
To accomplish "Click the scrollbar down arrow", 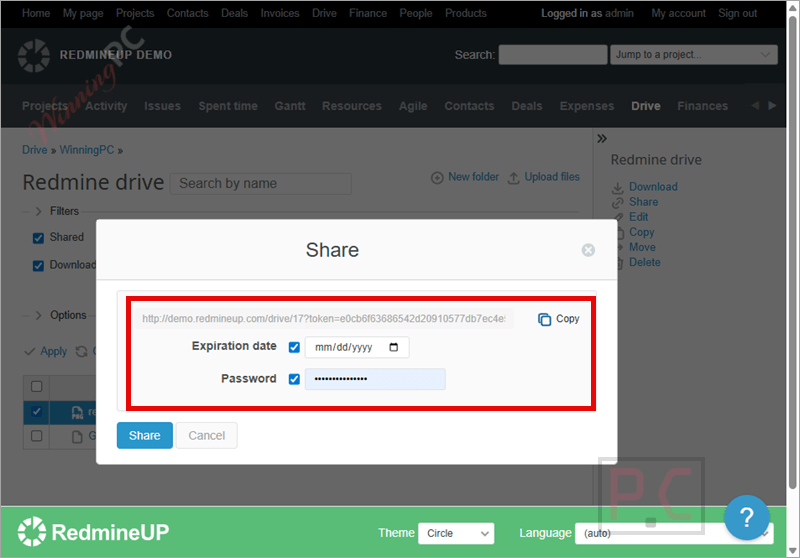I will pos(792,551).
